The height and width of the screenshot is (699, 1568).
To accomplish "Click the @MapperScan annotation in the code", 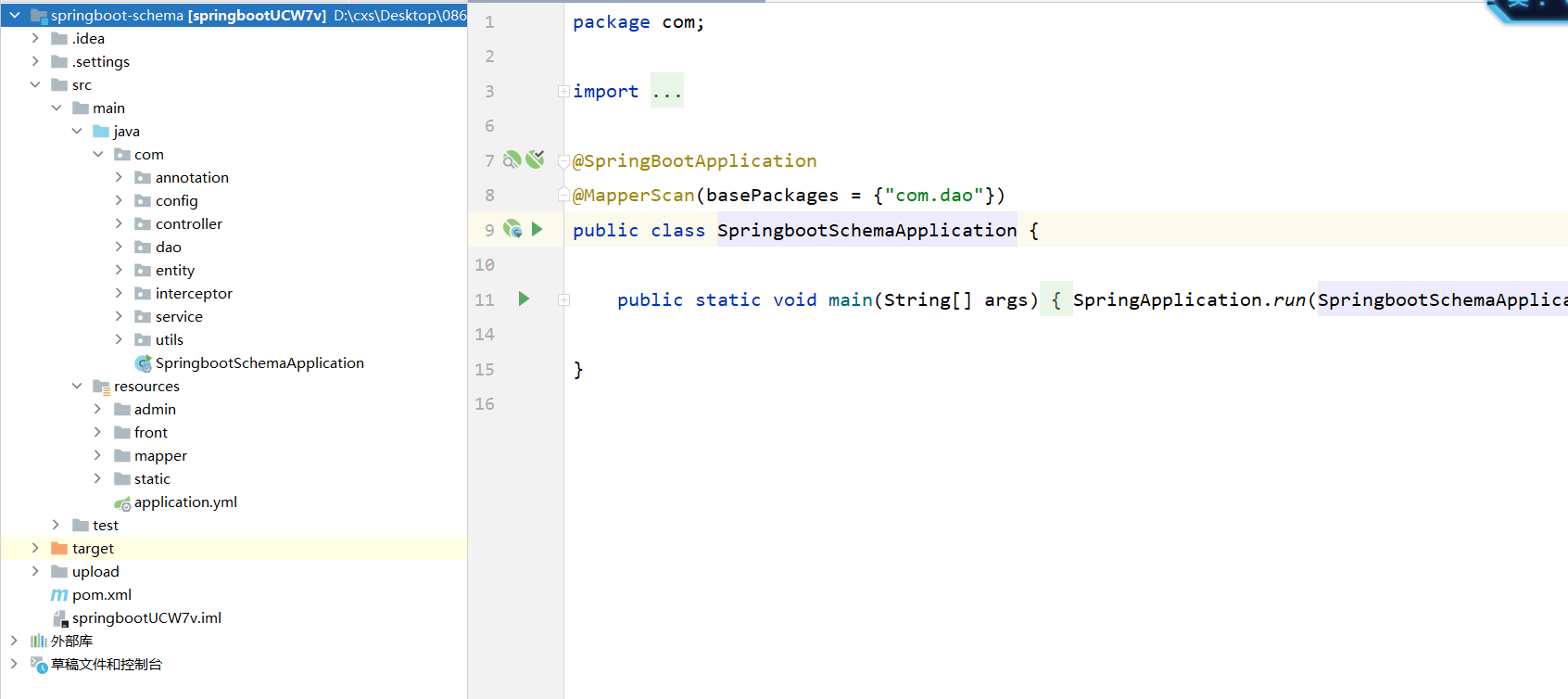I will 634,196.
